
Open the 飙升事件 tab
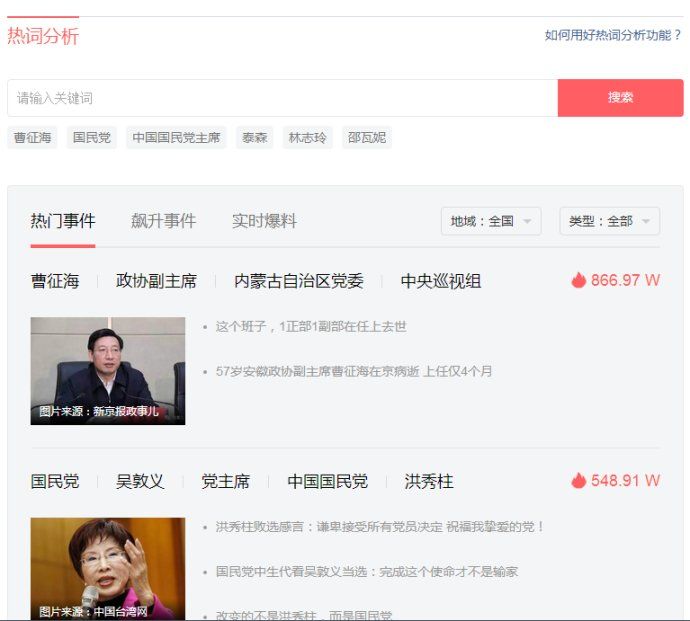[x=163, y=221]
